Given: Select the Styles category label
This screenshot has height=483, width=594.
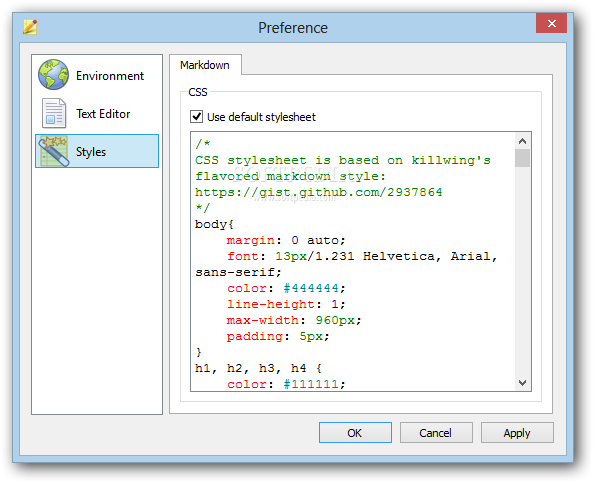Looking at the screenshot, I should click(91, 152).
